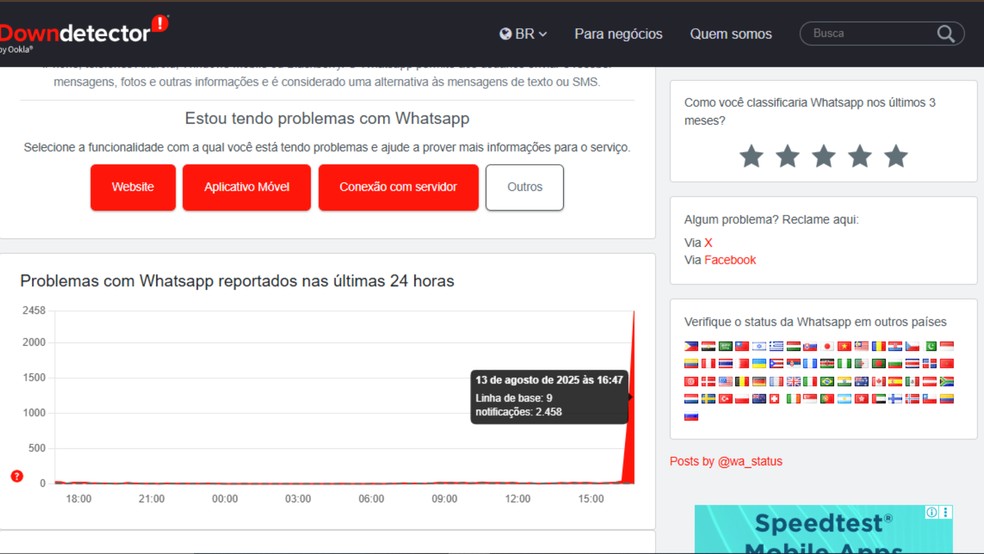Check Whatsapp status for Finland flag
984x554 pixels.
click(x=895, y=399)
